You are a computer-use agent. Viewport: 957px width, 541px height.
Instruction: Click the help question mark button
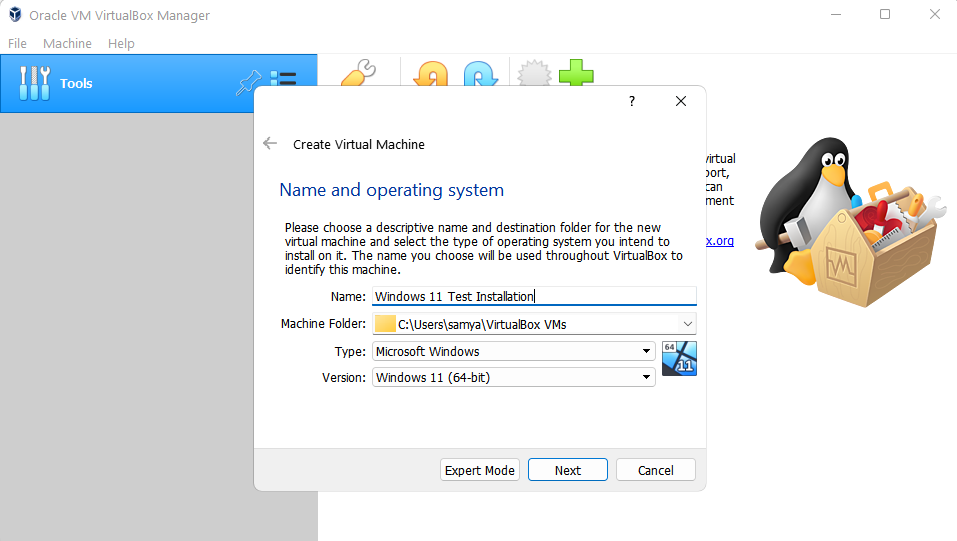click(632, 101)
